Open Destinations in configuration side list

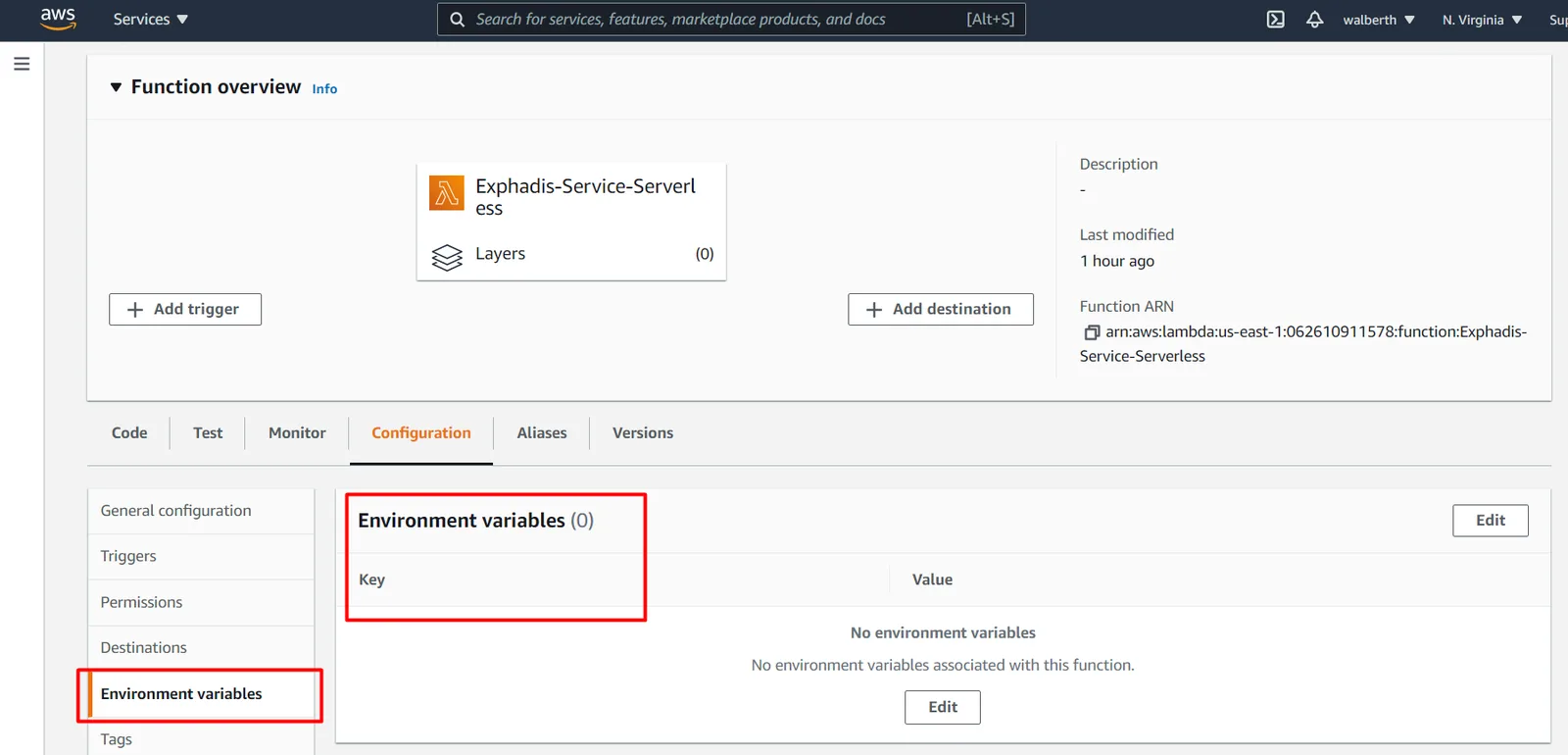point(201,647)
